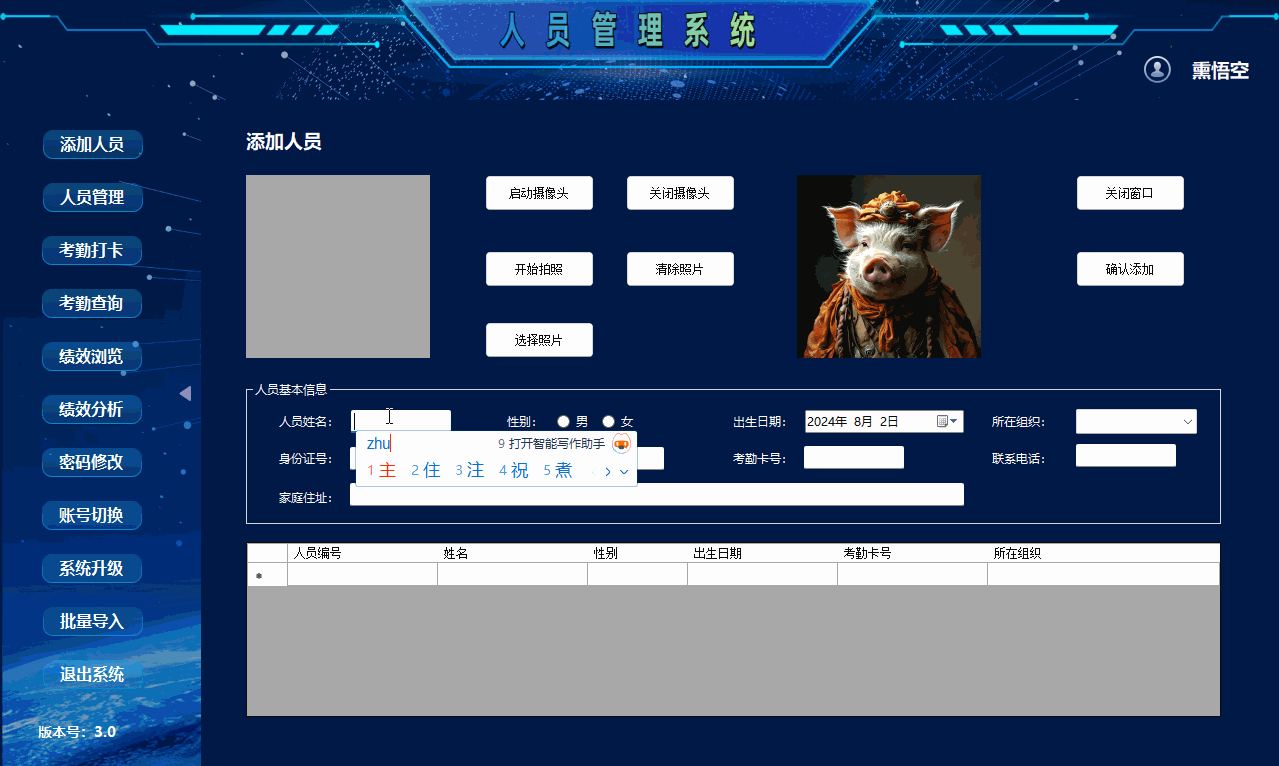Viewport: 1279px width, 766px height.
Task: Select the new-row asterisk marker in table
Action: click(267, 575)
